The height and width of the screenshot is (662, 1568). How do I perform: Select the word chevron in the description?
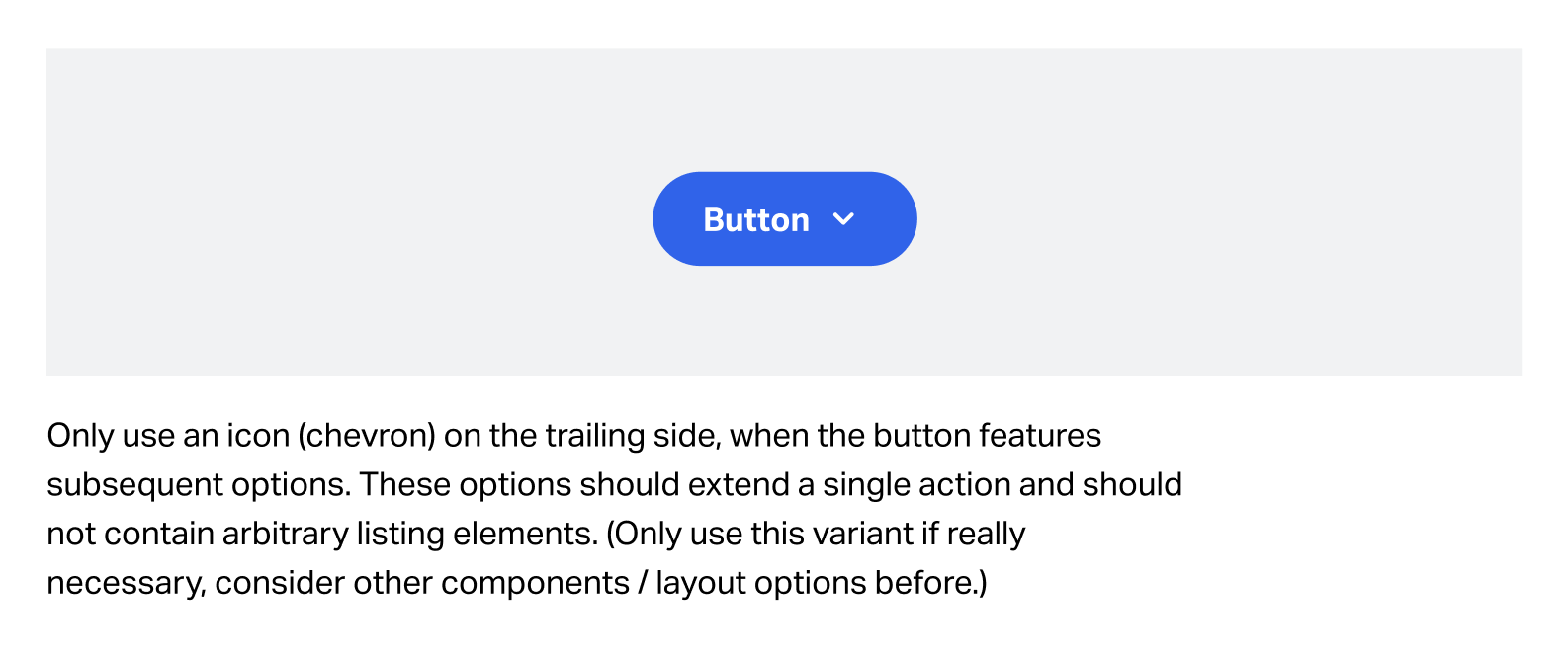[x=362, y=435]
